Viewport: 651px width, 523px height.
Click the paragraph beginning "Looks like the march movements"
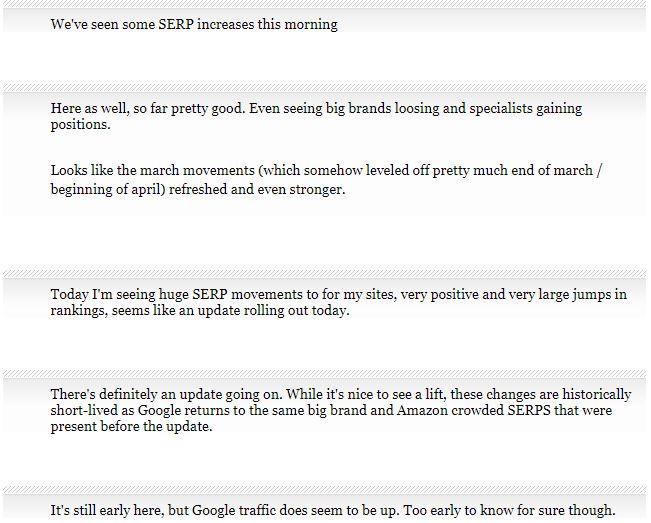327,180
